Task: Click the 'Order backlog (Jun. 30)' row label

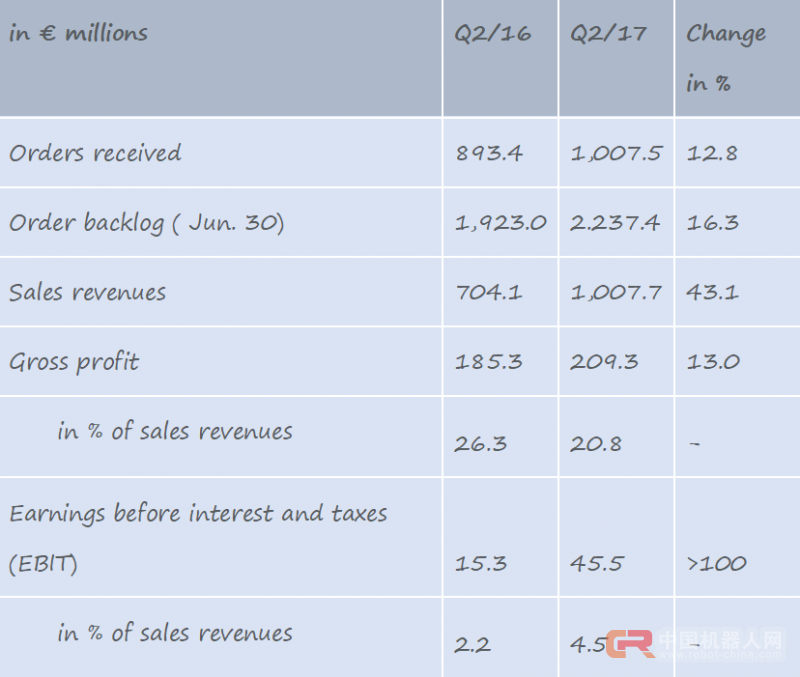Action: [147, 223]
